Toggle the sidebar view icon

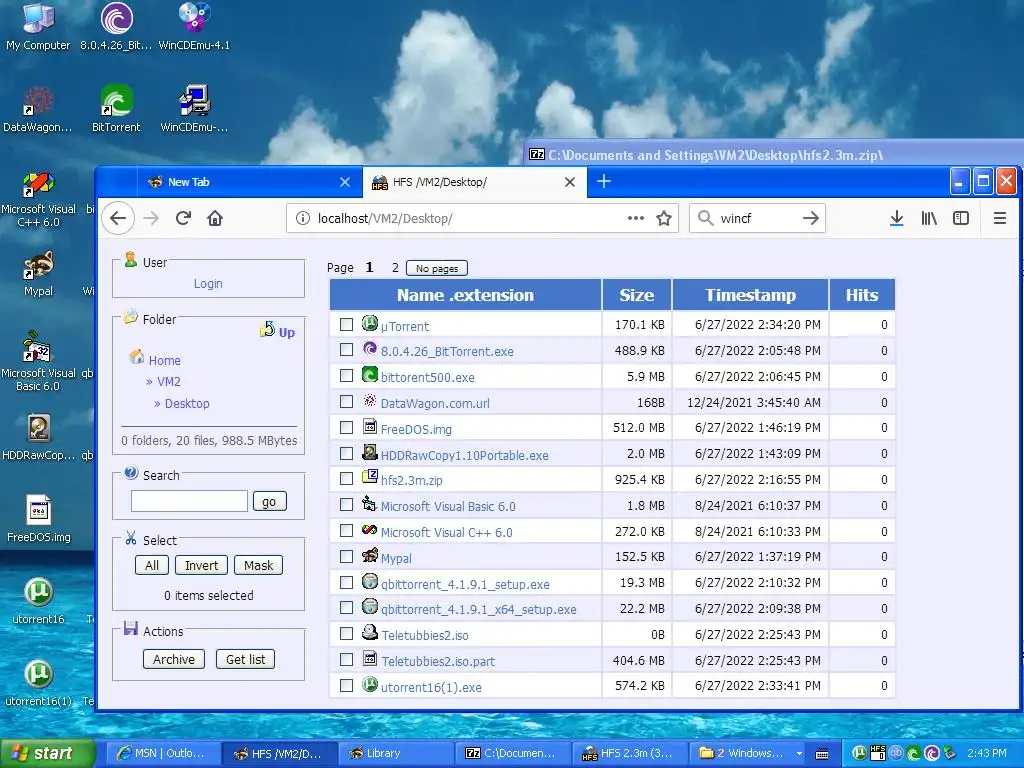pos(961,218)
